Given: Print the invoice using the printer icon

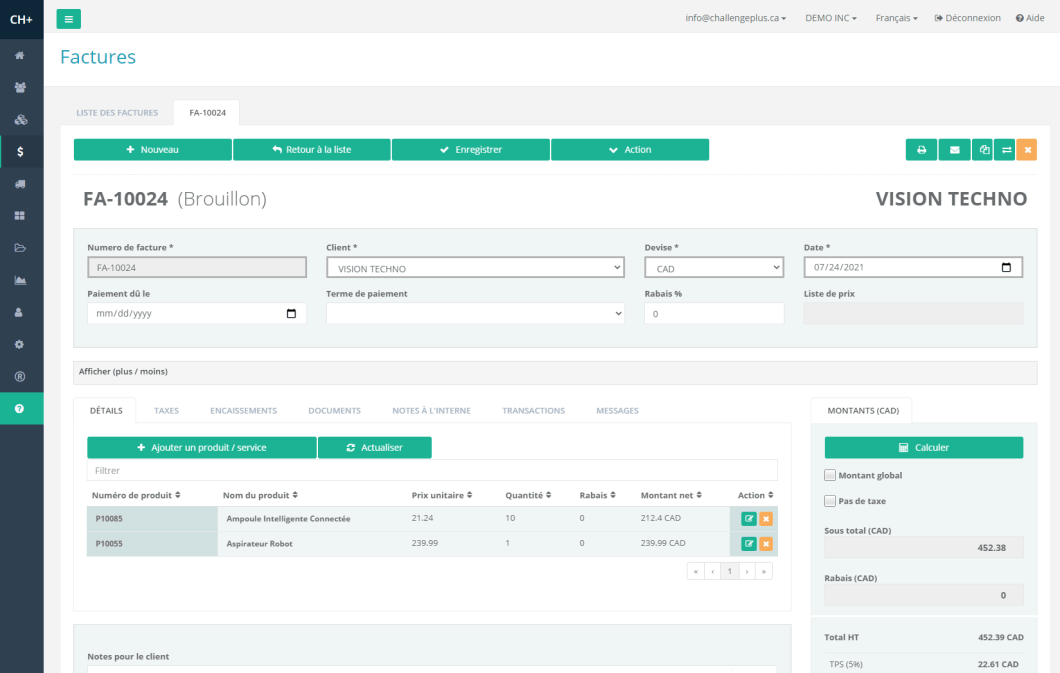Looking at the screenshot, I should coord(921,150).
